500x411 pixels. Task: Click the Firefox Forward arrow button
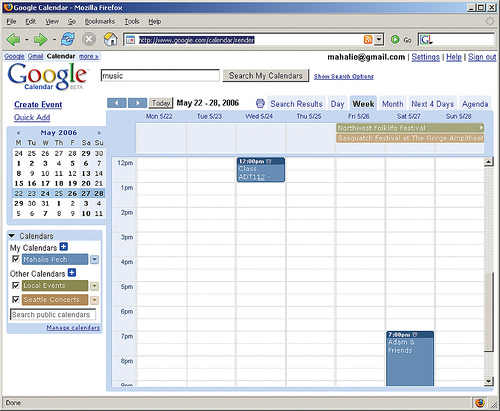(40, 40)
